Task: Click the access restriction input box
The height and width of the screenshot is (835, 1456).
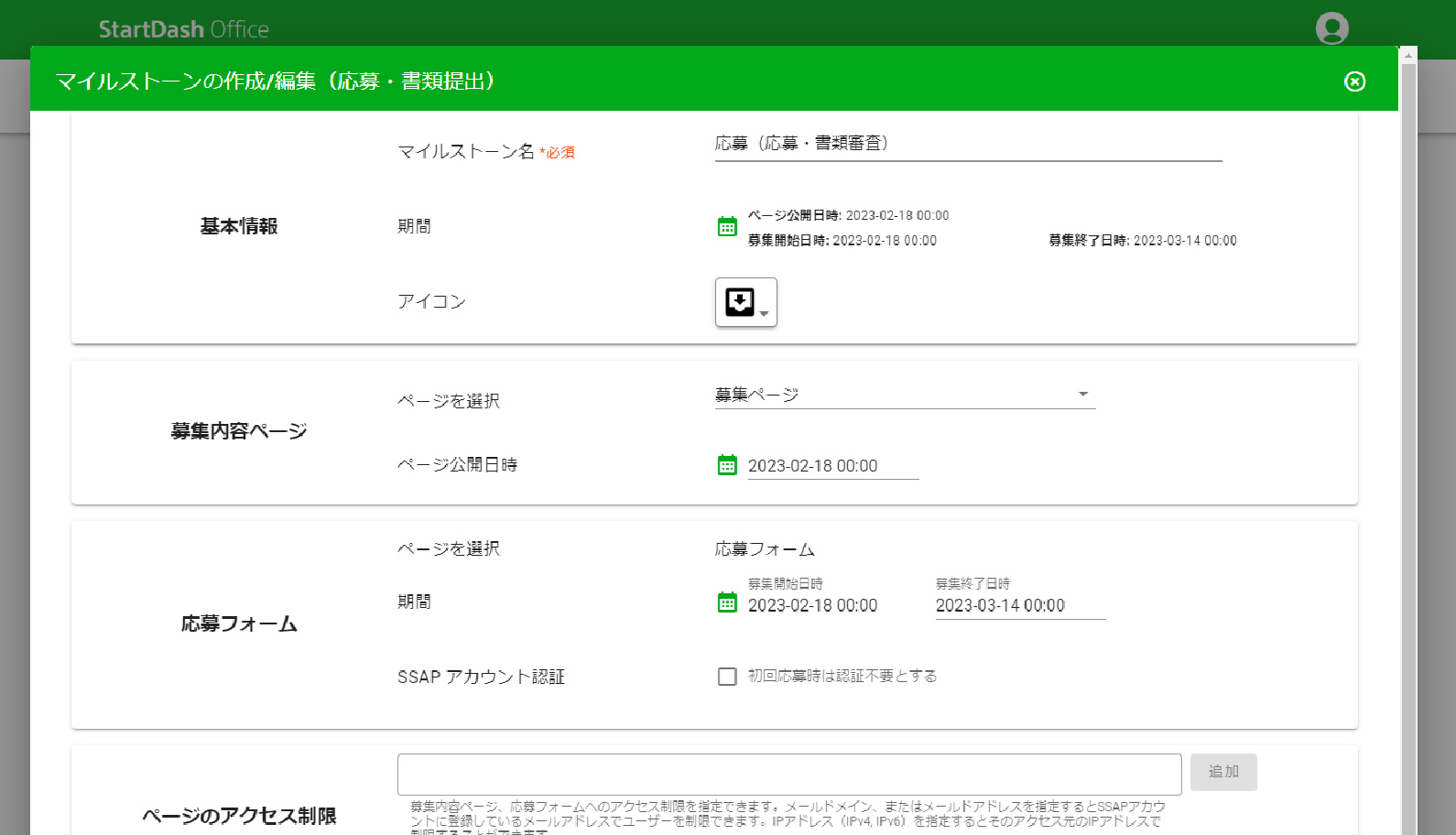Action: coord(789,775)
